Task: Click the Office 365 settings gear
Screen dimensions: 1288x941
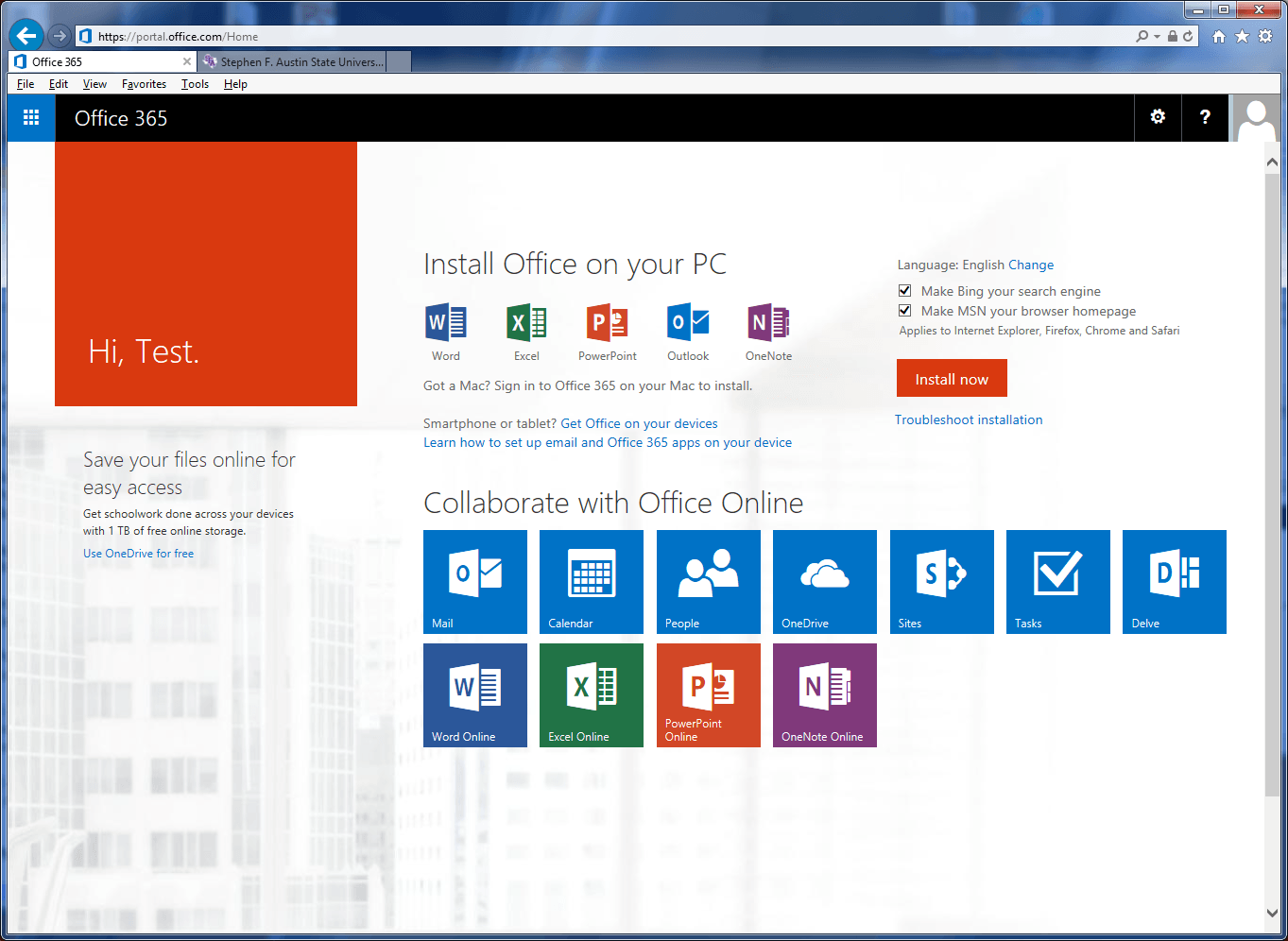Action: (1158, 117)
